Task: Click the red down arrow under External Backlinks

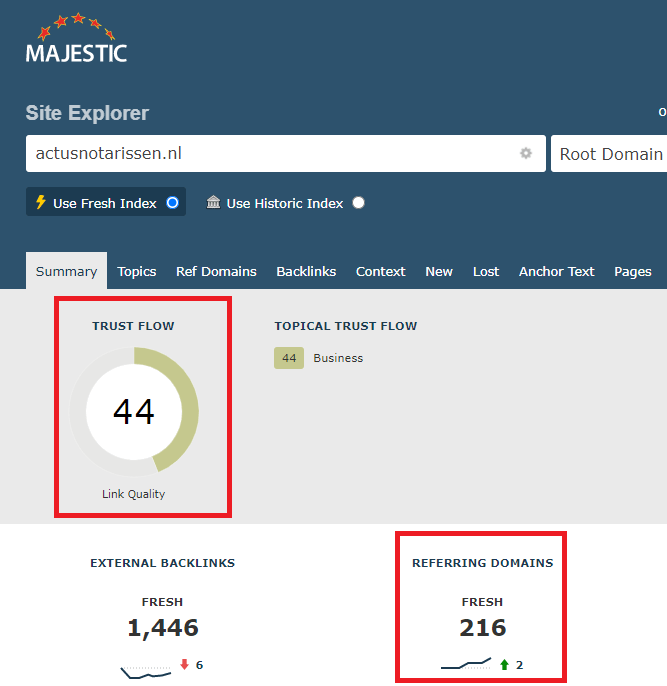Action: click(x=184, y=665)
